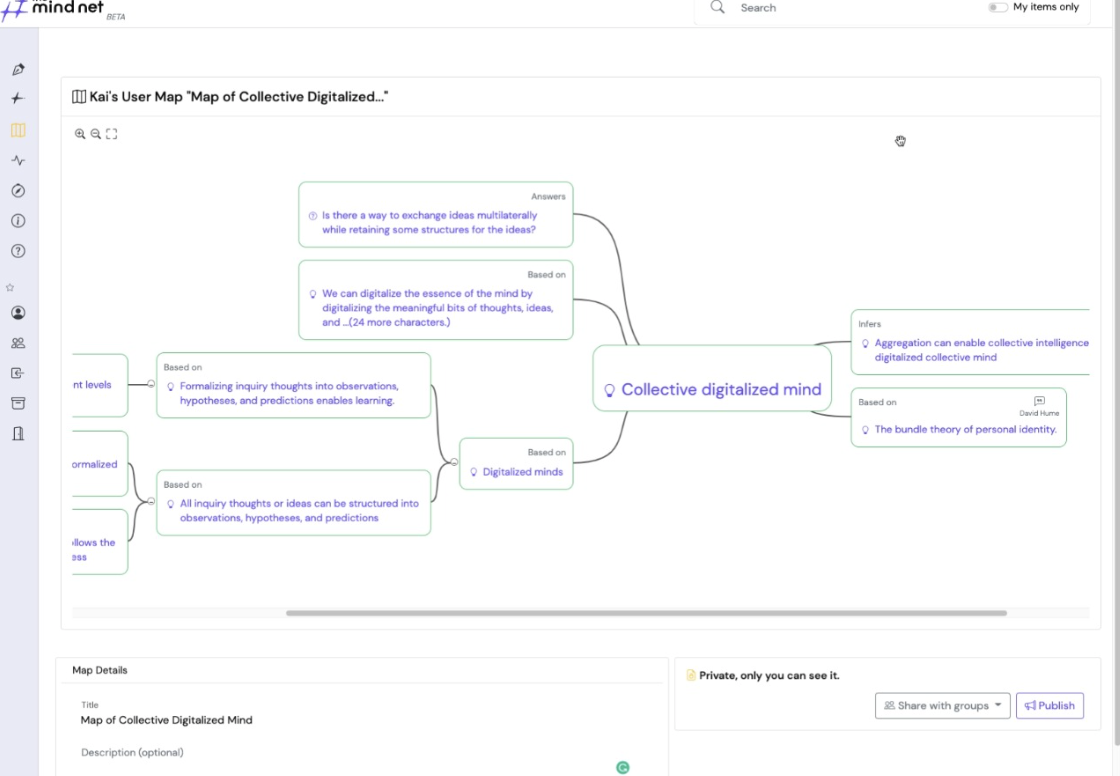Click the sign-in arrow icon in sidebar
Screen dimensions: 1120x776
[x=19, y=373]
